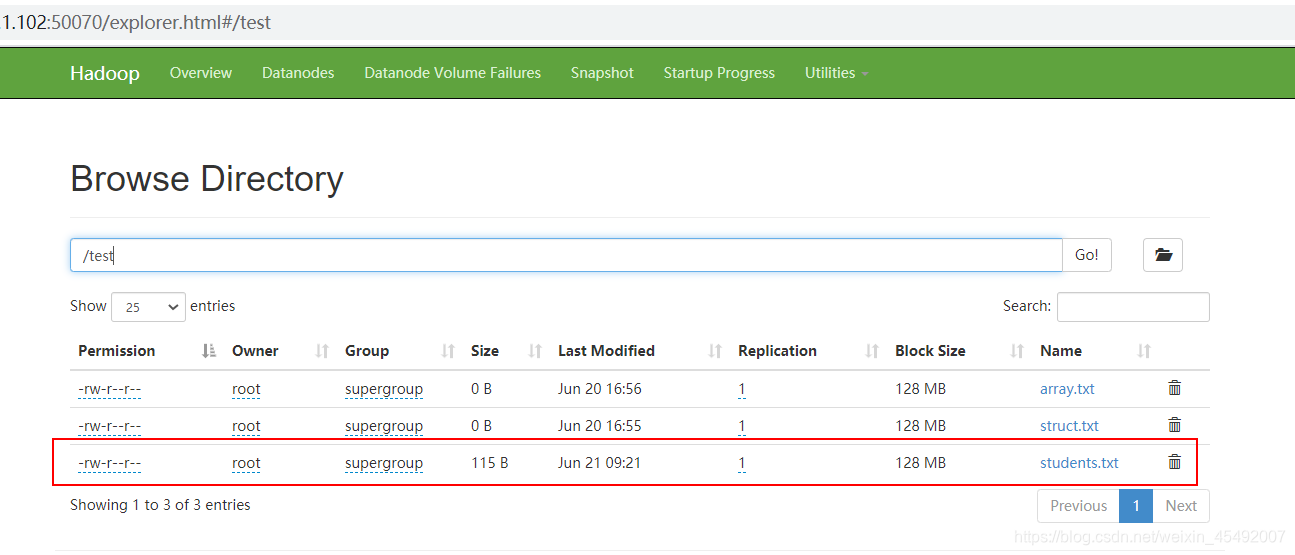Go to the Datanodes page
The image size is (1295, 555).
[x=298, y=73]
